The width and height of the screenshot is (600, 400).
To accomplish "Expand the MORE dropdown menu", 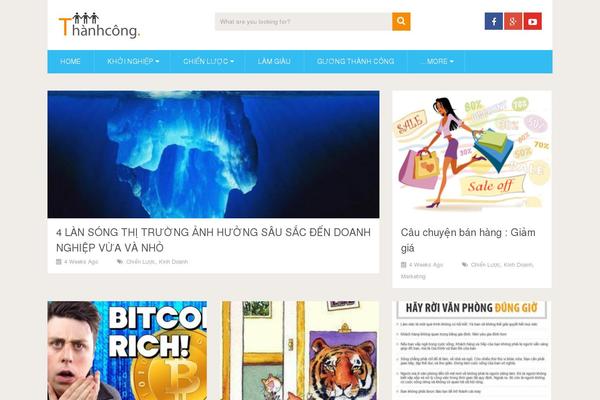I will click(437, 61).
